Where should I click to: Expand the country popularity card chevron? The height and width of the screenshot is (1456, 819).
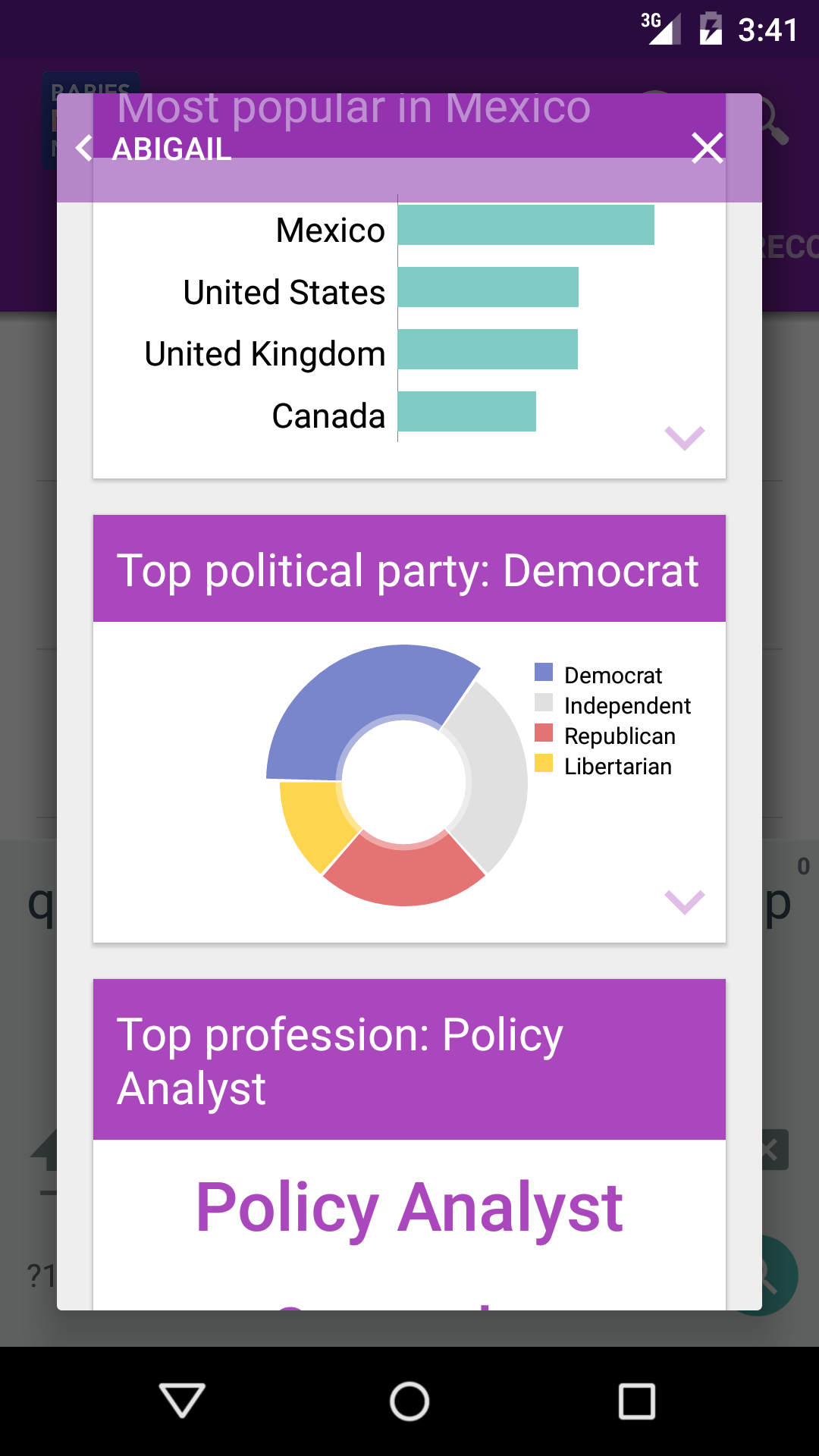(x=684, y=438)
